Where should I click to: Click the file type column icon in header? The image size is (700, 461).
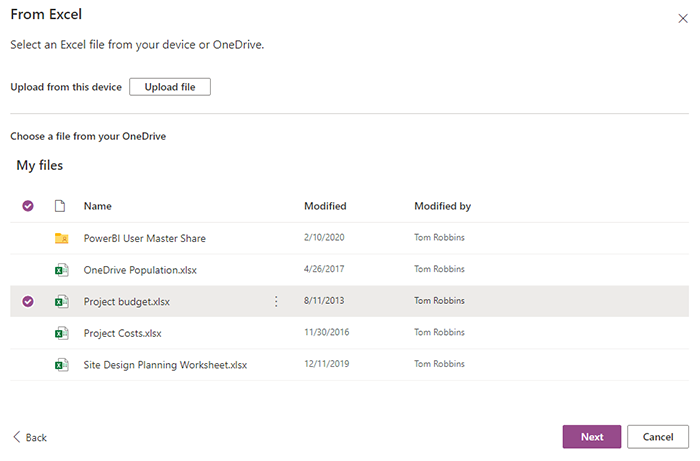[60, 206]
